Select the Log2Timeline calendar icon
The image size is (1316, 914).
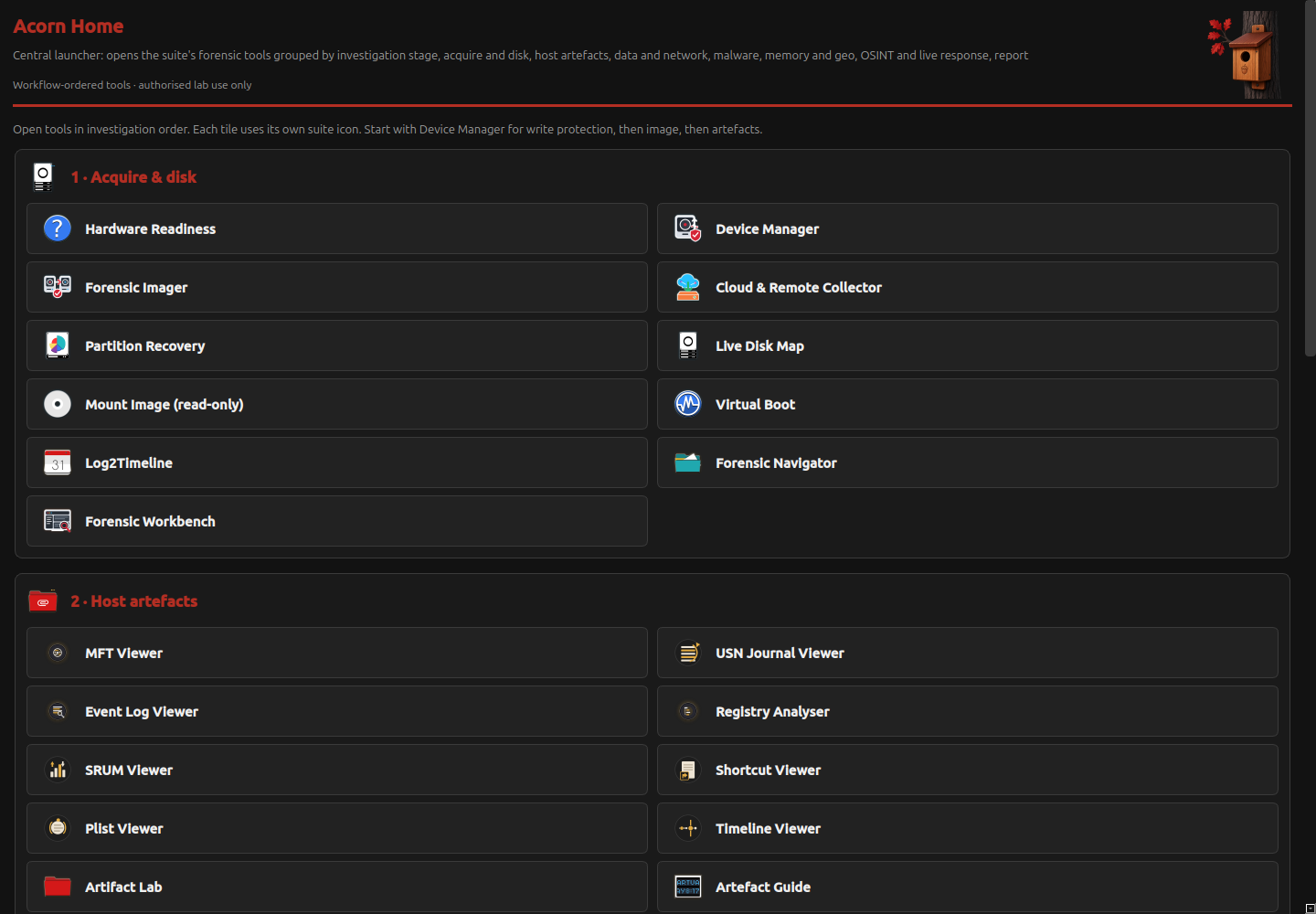click(x=58, y=462)
